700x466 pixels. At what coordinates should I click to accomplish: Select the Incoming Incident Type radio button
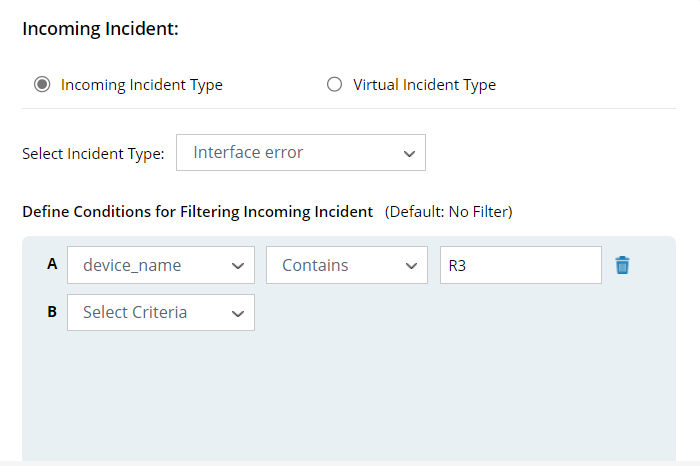tap(42, 85)
